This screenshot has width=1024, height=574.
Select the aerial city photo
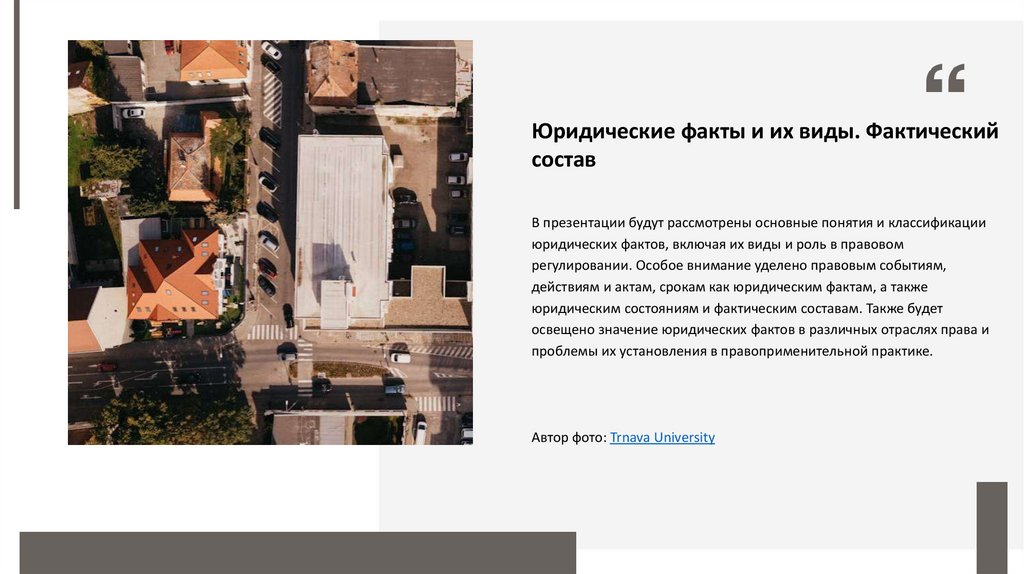[x=270, y=242]
